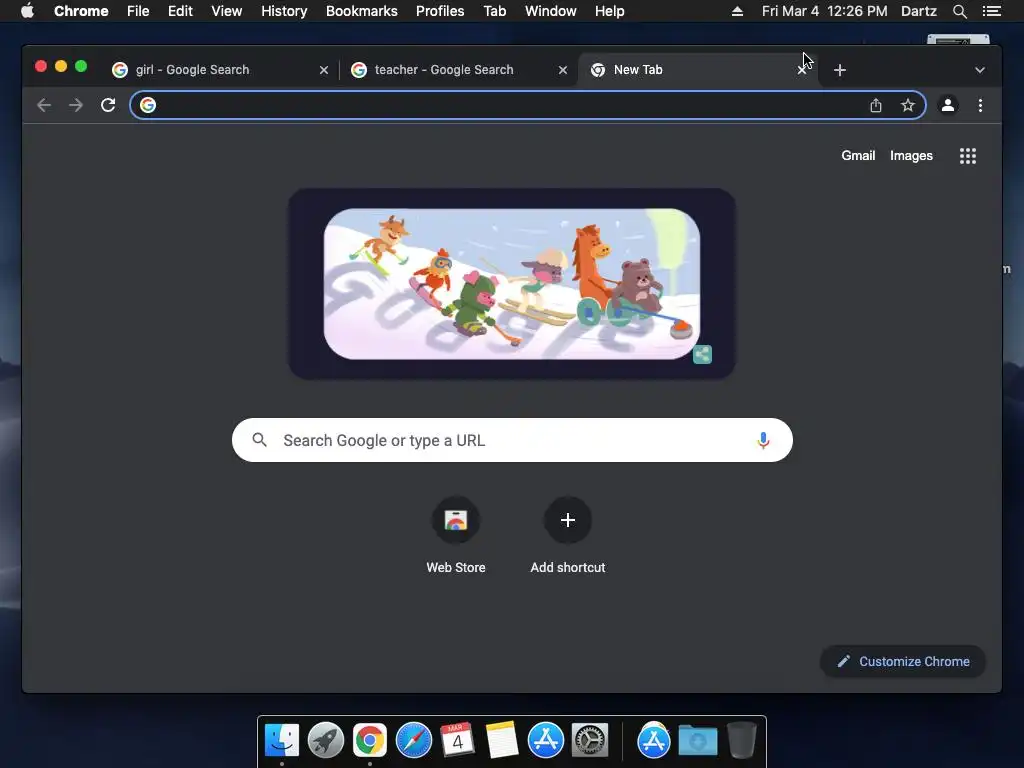Click the Dartz user name in menu bar
Viewport: 1024px width, 768px height.
(919, 11)
